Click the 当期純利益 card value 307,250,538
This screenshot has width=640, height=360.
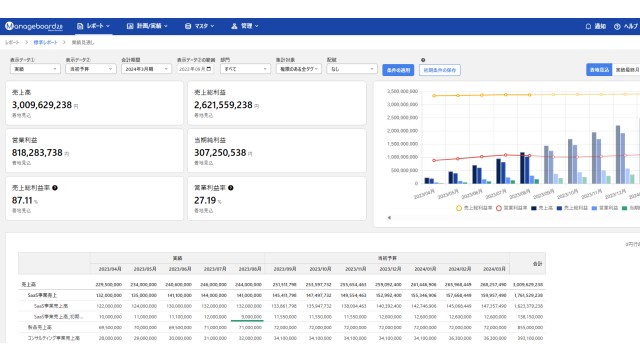tap(220, 153)
